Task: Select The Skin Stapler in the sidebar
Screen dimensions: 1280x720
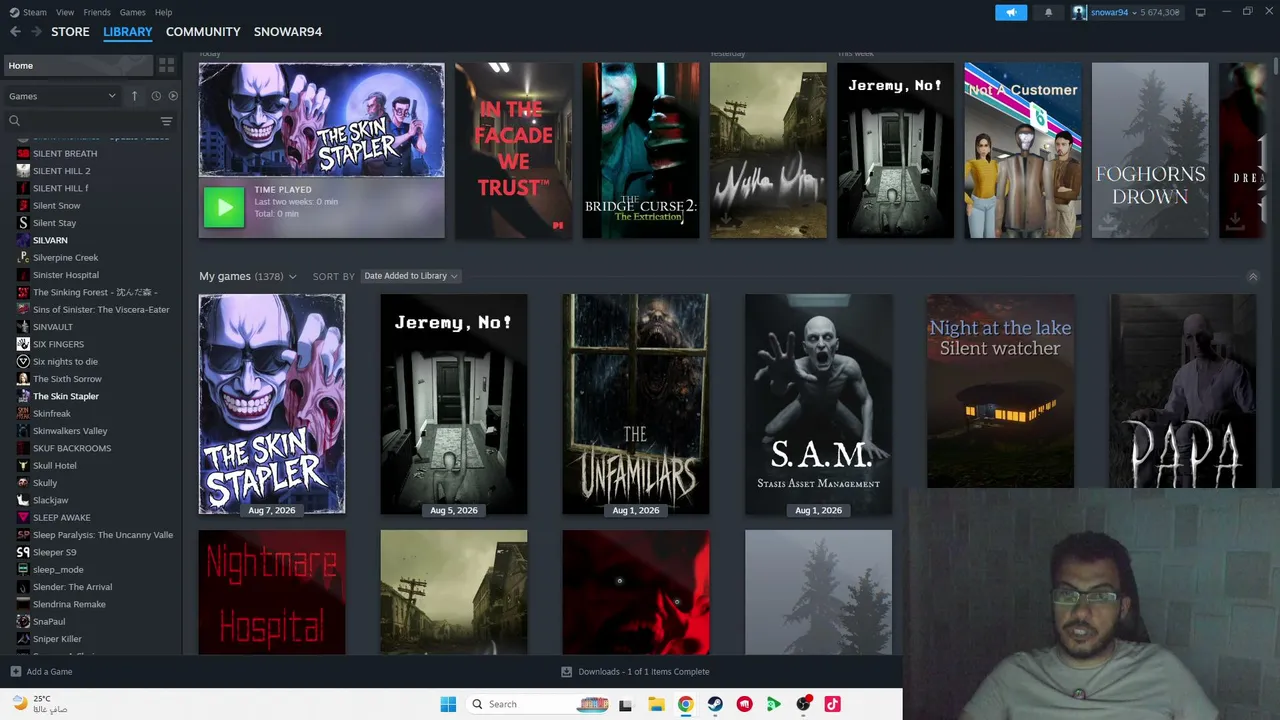Action: [x=65, y=396]
